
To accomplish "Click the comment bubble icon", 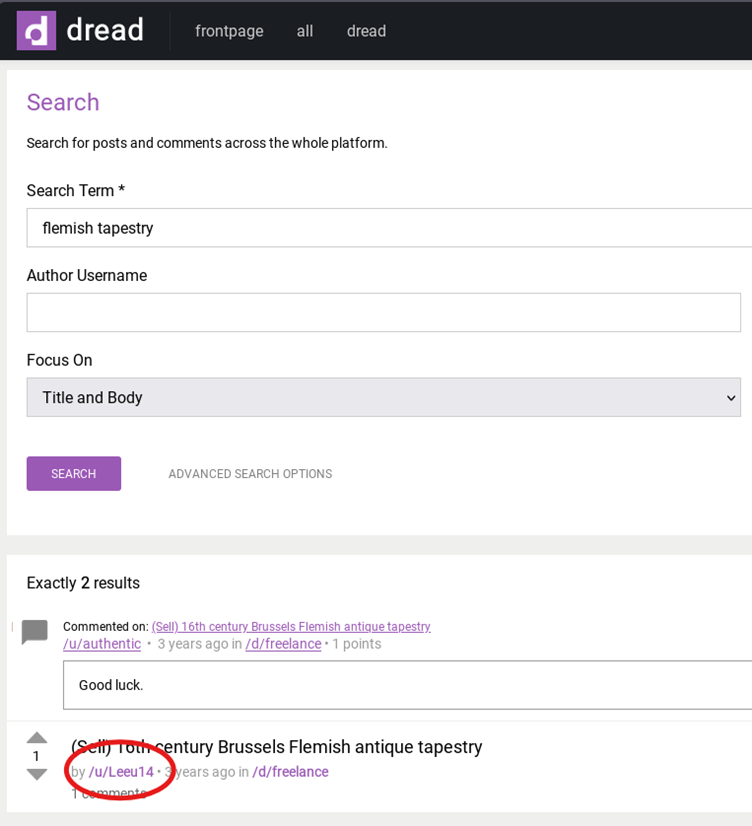I will [35, 632].
